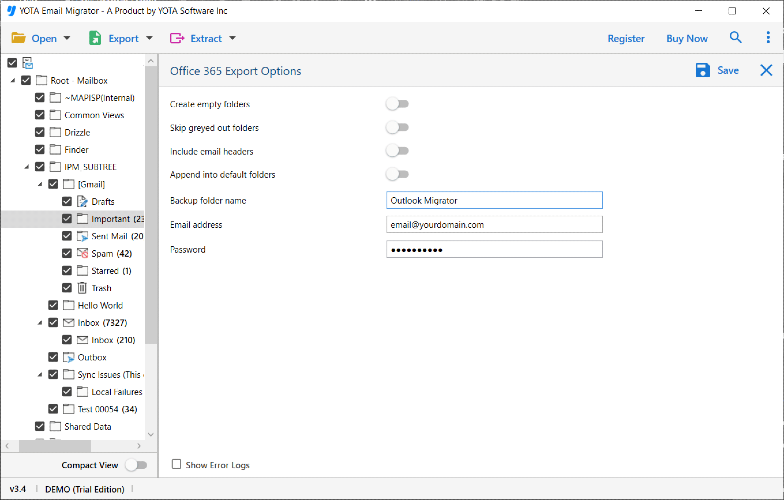Collapse the Sync Issues tree node
This screenshot has height=500, width=784.
40,375
